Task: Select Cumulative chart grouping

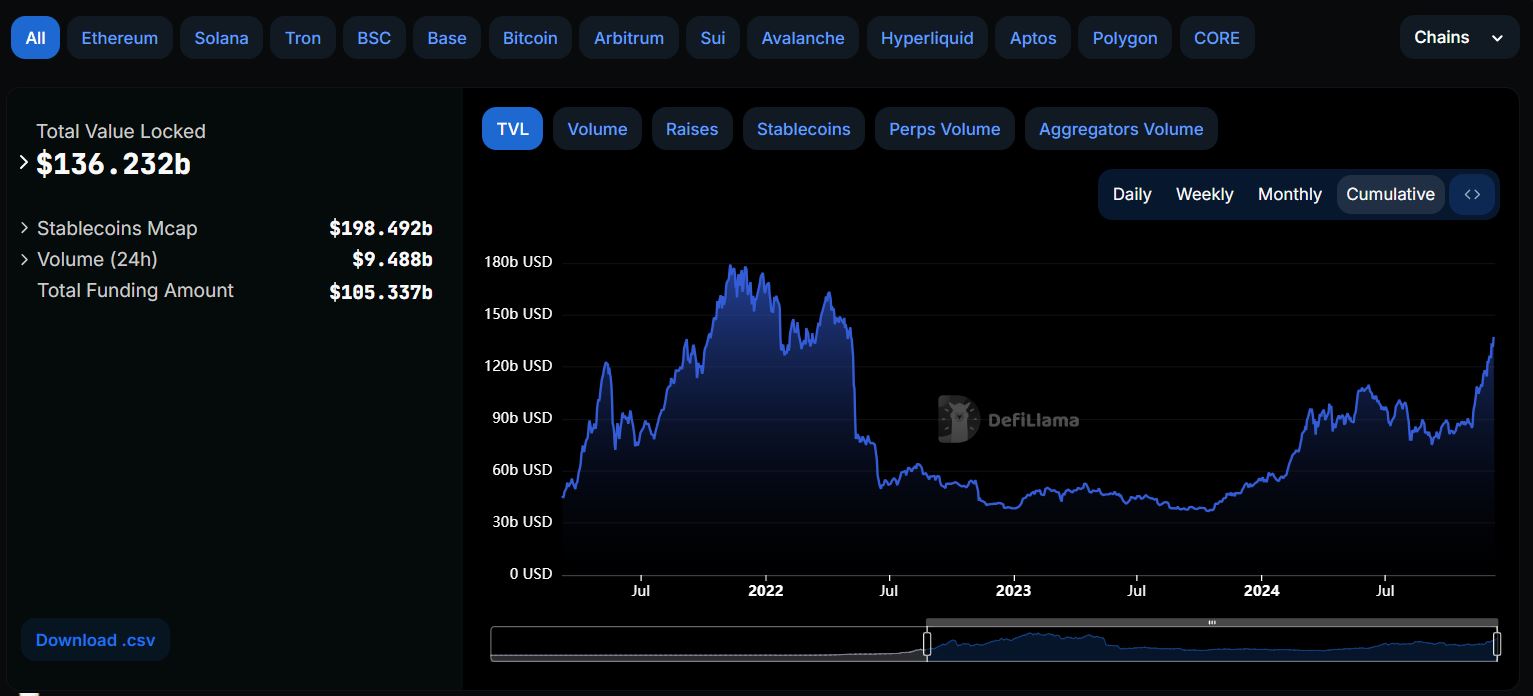Action: 1391,194
